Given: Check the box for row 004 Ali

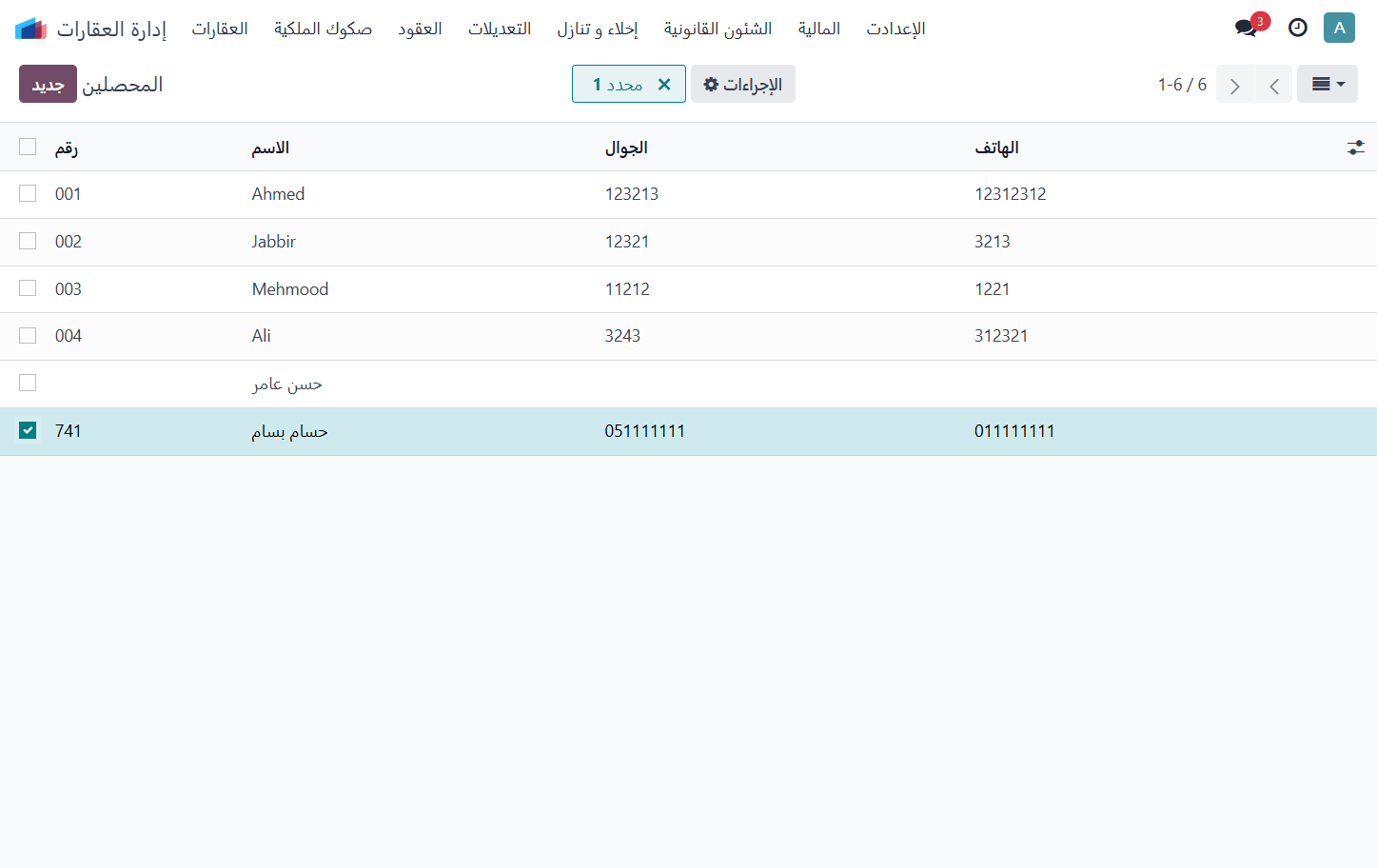Looking at the screenshot, I should (28, 335).
